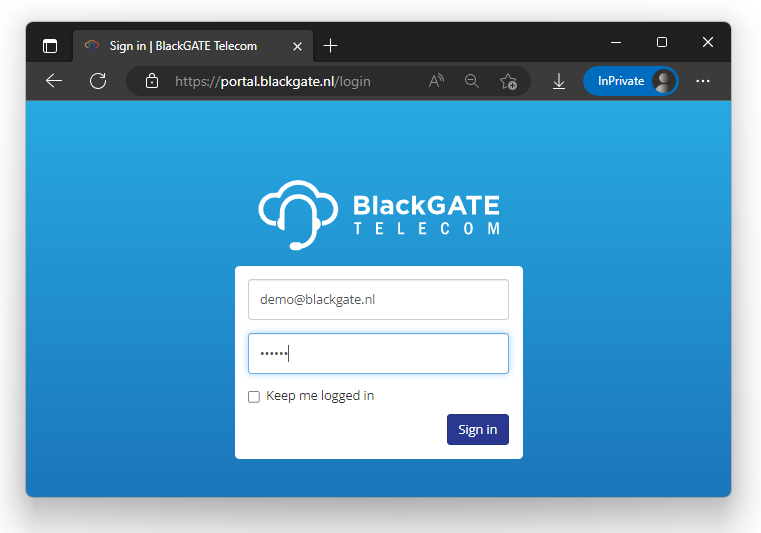Viewport: 761px width, 533px height.
Task: Click the zoom out magnifier icon
Action: click(x=472, y=81)
